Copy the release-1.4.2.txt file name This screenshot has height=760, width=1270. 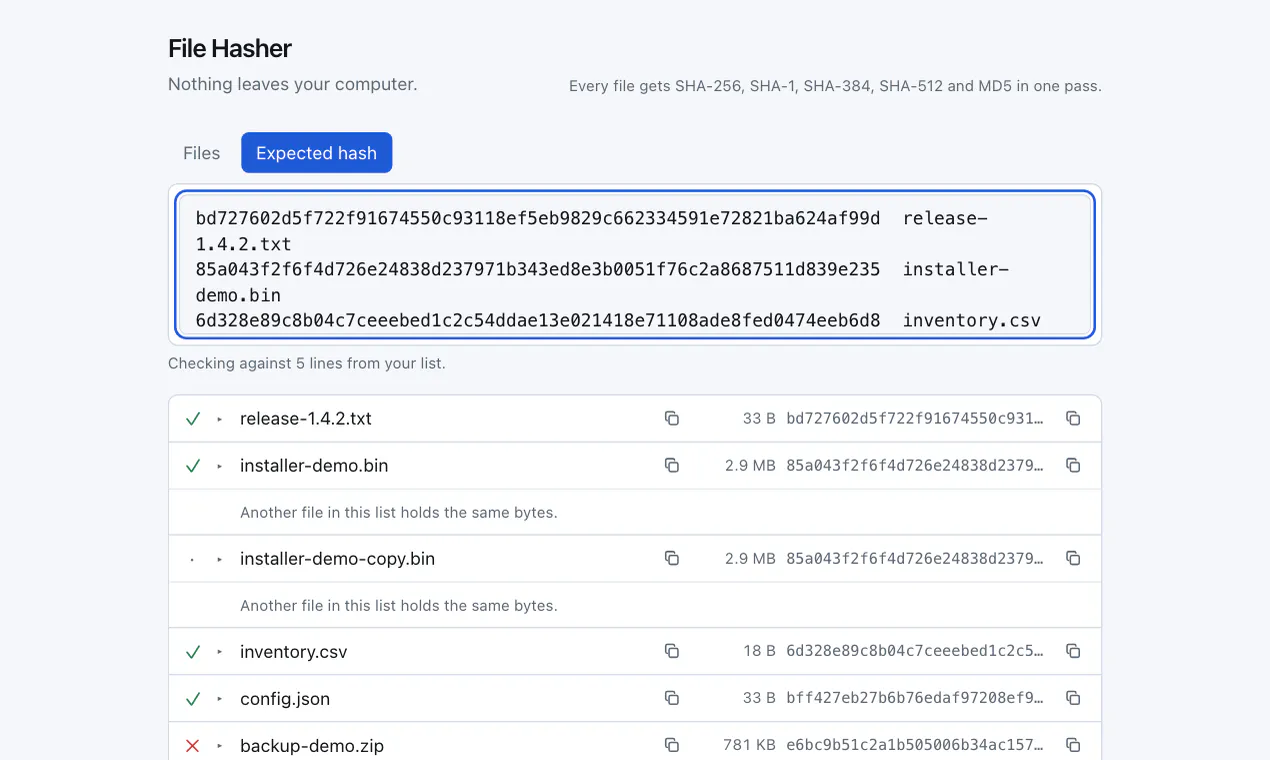672,418
